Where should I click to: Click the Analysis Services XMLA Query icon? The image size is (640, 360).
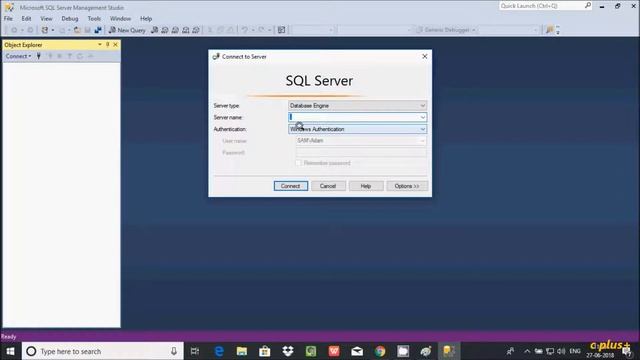click(x=186, y=30)
